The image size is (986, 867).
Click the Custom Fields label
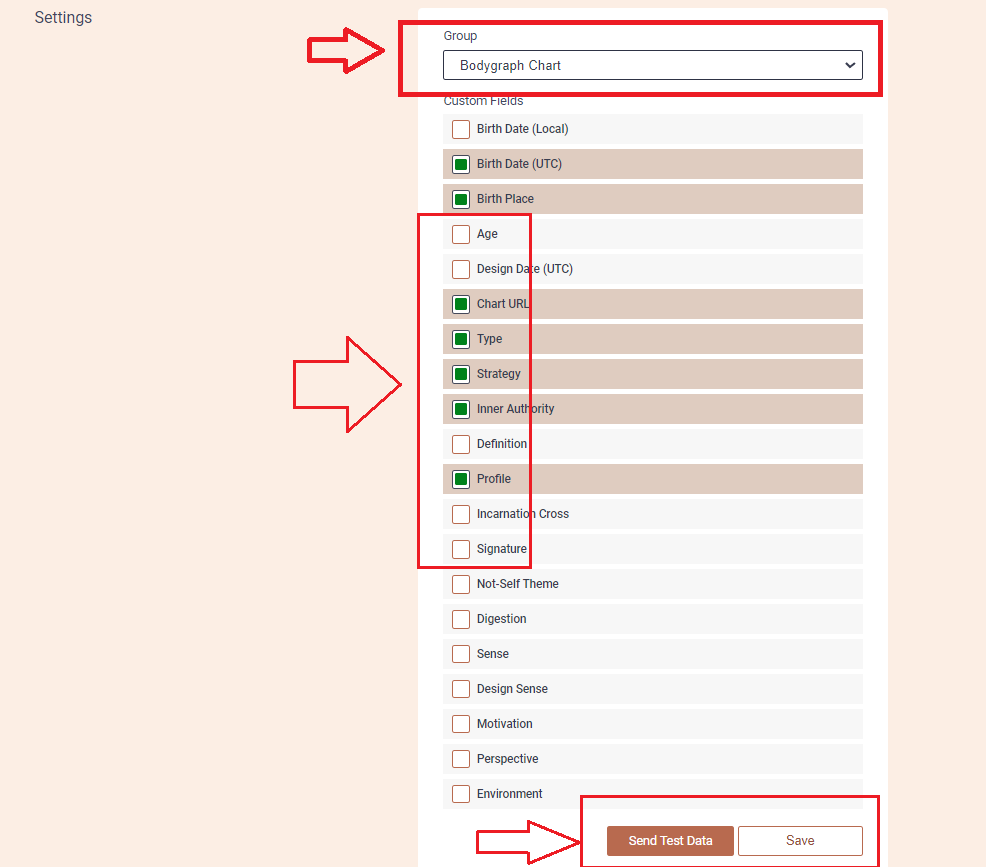tap(484, 101)
